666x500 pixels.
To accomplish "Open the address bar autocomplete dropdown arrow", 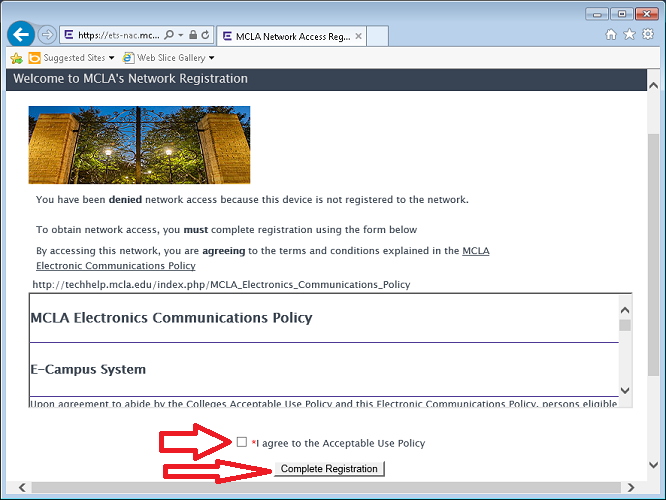I will tap(181, 35).
